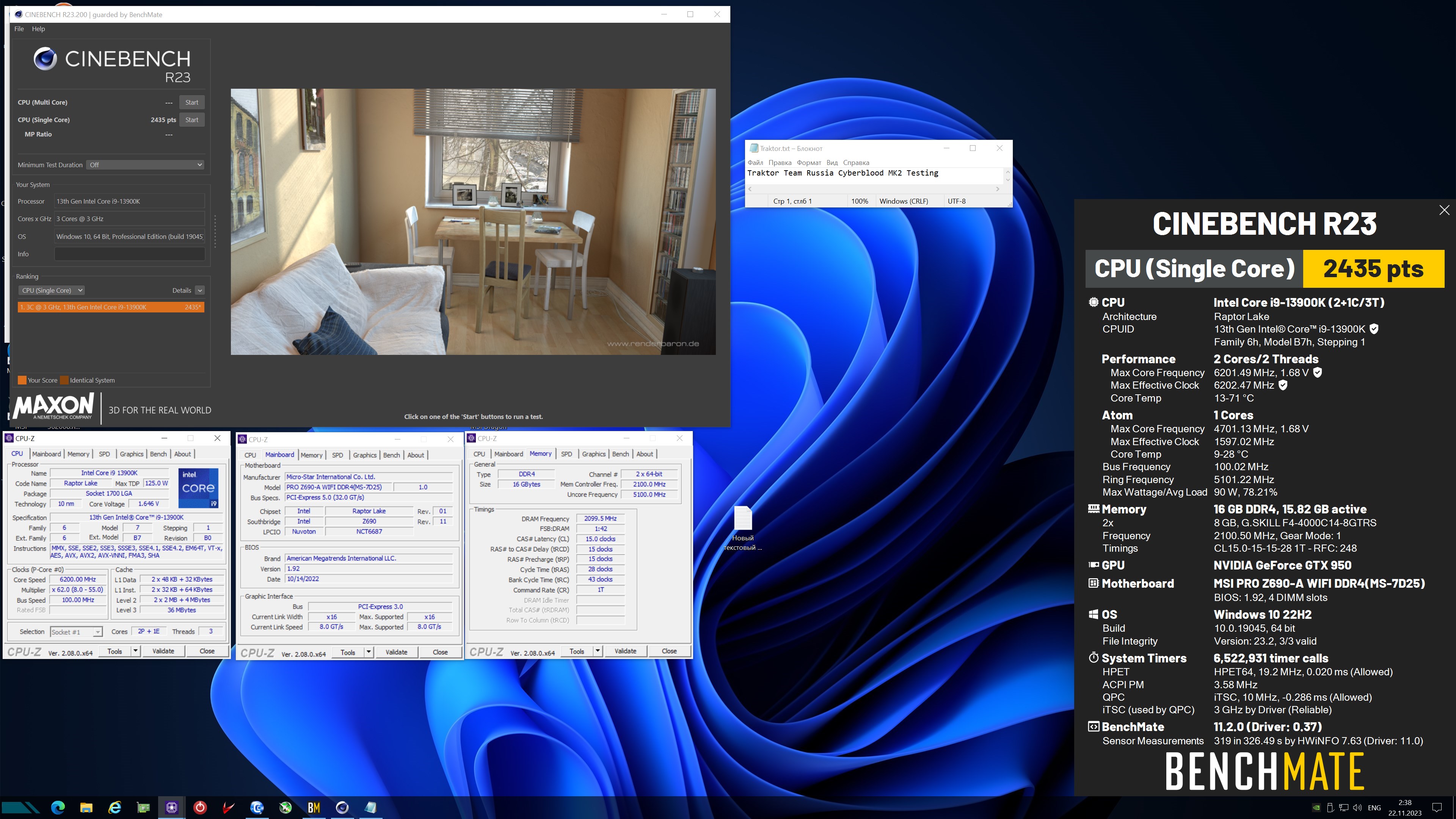Click the Info text field in Cinebench
Viewport: 1456px width, 819px height.
point(129,254)
